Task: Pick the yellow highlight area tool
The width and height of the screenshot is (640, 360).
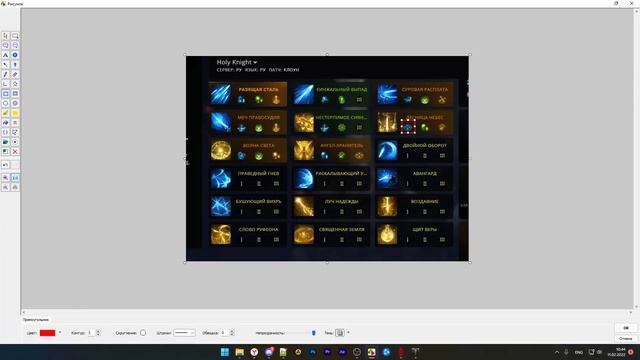Action: [15, 113]
